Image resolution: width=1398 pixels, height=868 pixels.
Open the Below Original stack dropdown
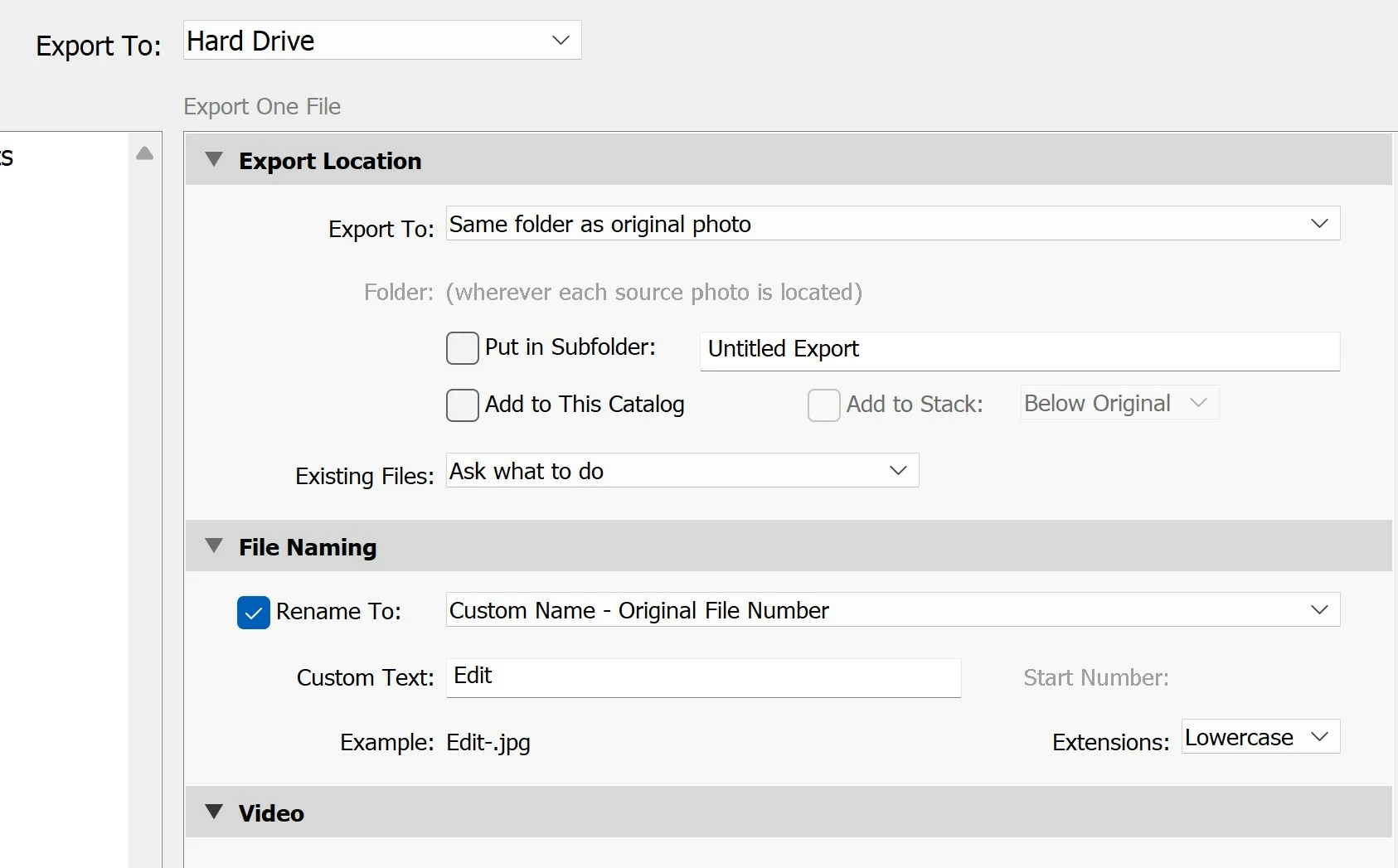click(1119, 403)
